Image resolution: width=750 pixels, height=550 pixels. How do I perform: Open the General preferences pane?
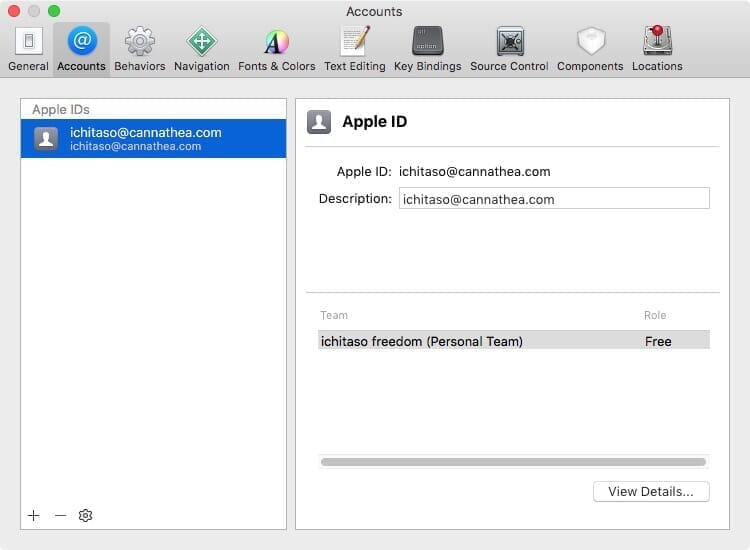point(28,49)
